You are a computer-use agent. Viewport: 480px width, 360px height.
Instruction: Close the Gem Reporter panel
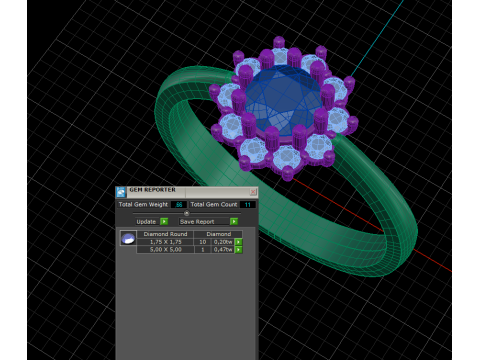253,192
